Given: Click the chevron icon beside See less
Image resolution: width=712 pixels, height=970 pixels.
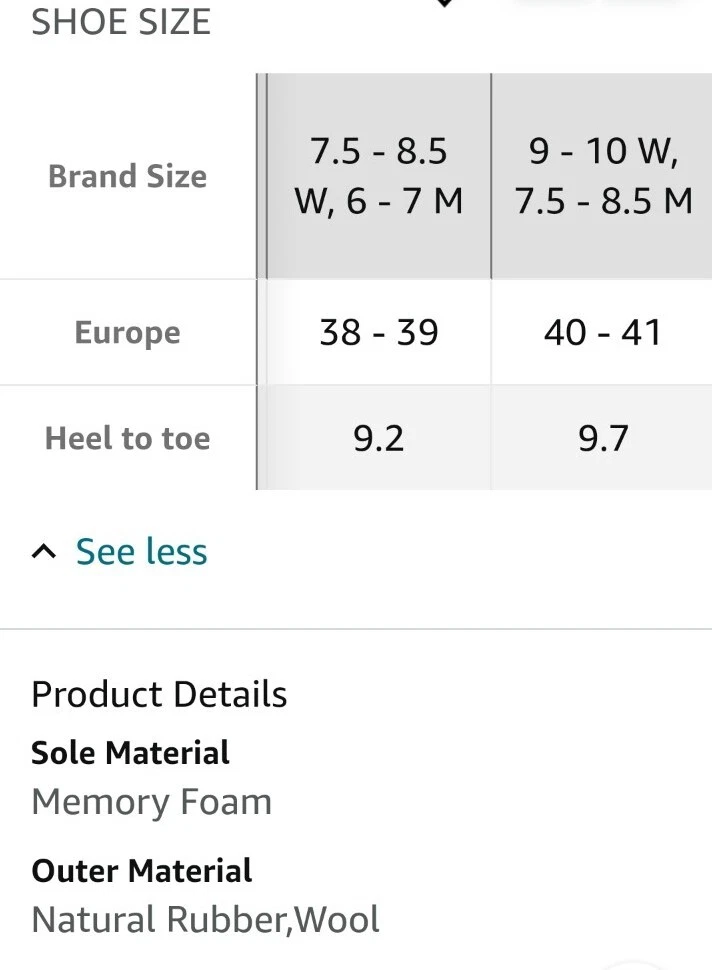Looking at the screenshot, I should (x=43, y=551).
